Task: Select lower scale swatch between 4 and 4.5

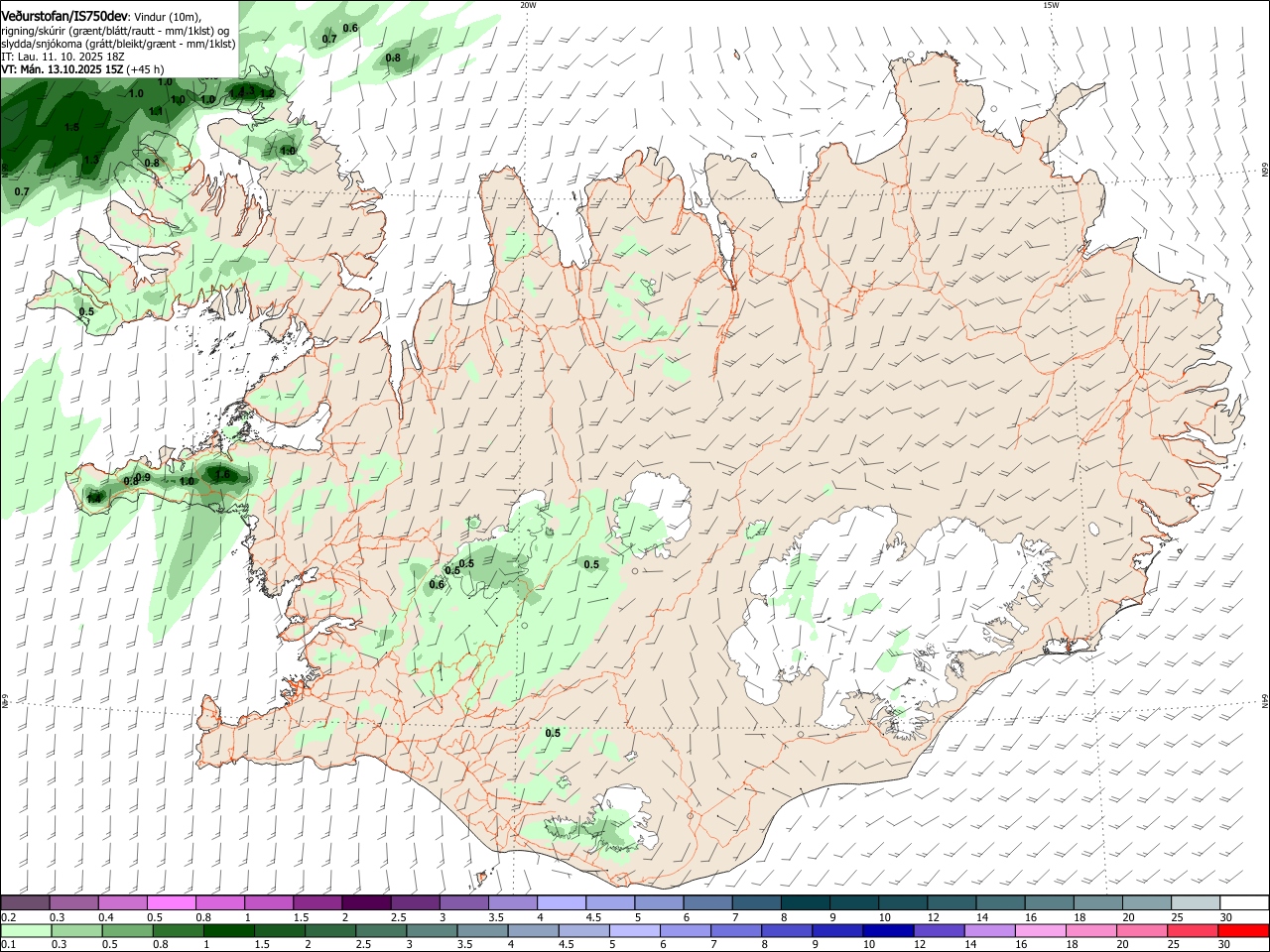Action: pos(534,930)
